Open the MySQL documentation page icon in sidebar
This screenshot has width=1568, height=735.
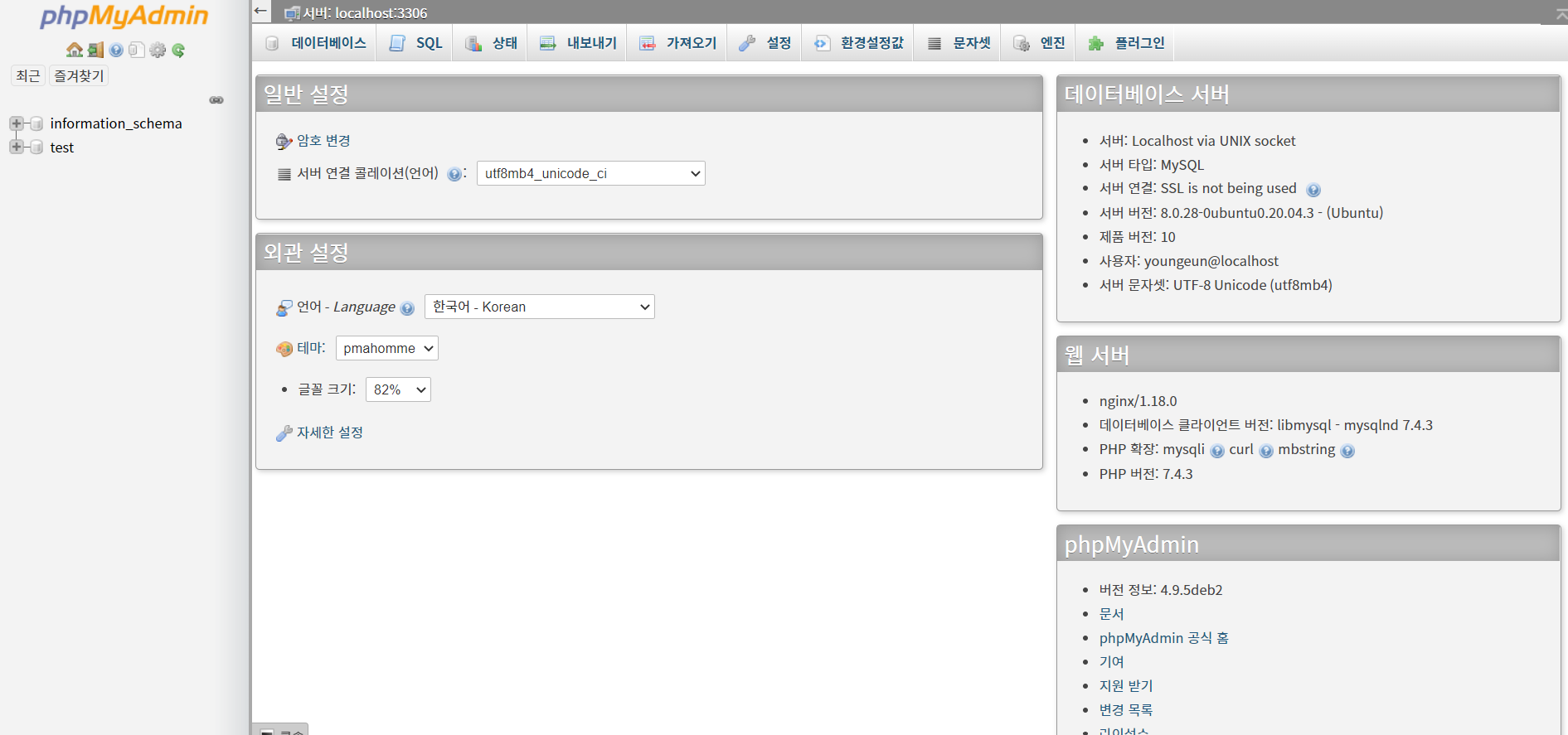137,50
